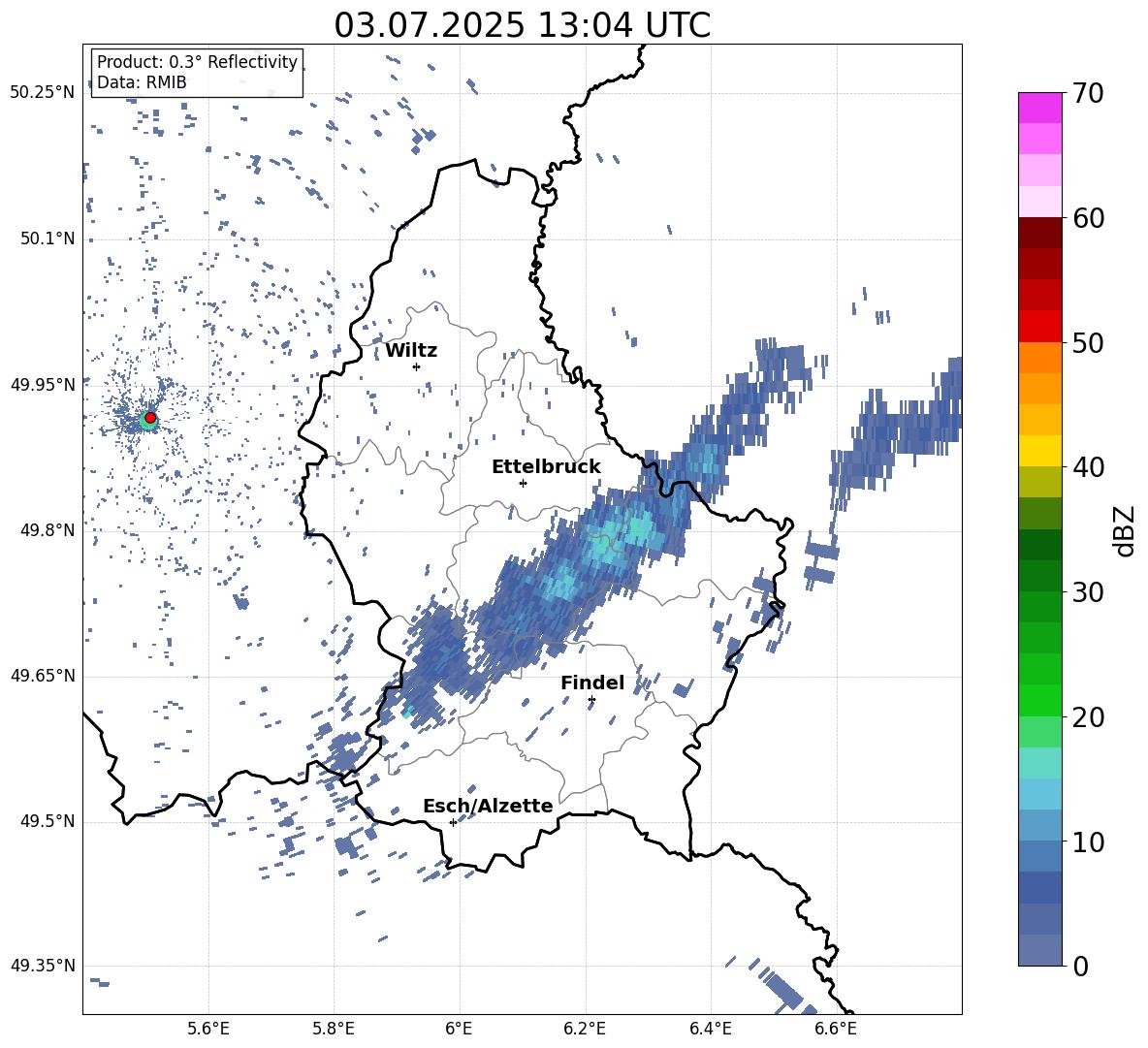1148x1048 pixels.
Task: Click the 5.6°E longitude label
Action: coord(208,1029)
